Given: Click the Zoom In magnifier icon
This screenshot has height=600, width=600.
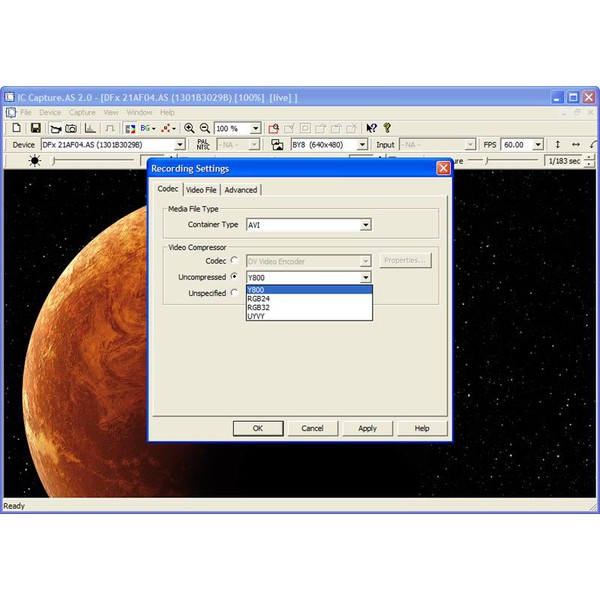Looking at the screenshot, I should click(189, 128).
